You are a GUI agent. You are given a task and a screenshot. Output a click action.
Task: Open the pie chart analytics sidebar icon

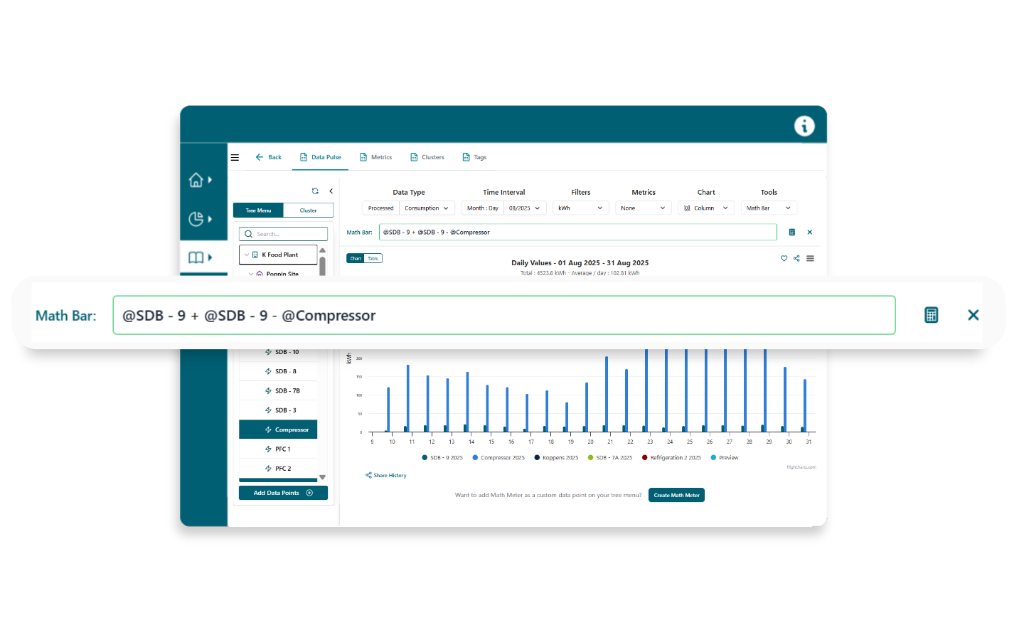(196, 219)
